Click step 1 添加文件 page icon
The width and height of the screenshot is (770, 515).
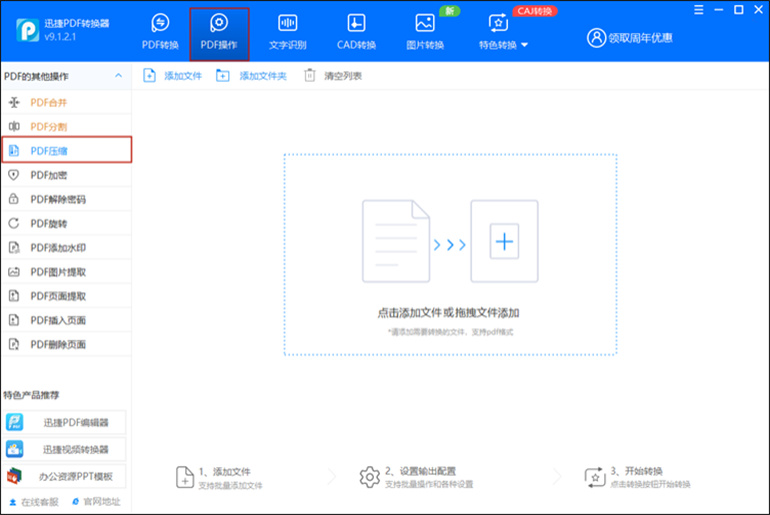[x=185, y=477]
